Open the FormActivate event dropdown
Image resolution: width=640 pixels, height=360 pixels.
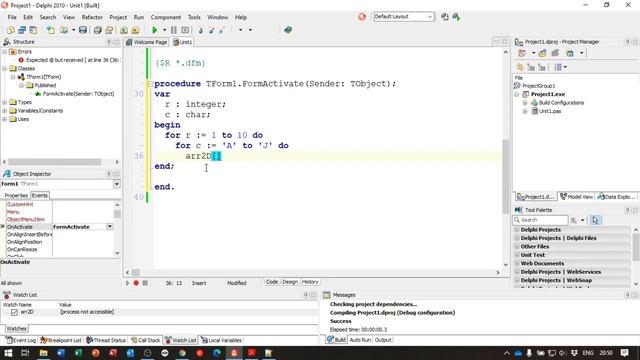(x=109, y=227)
